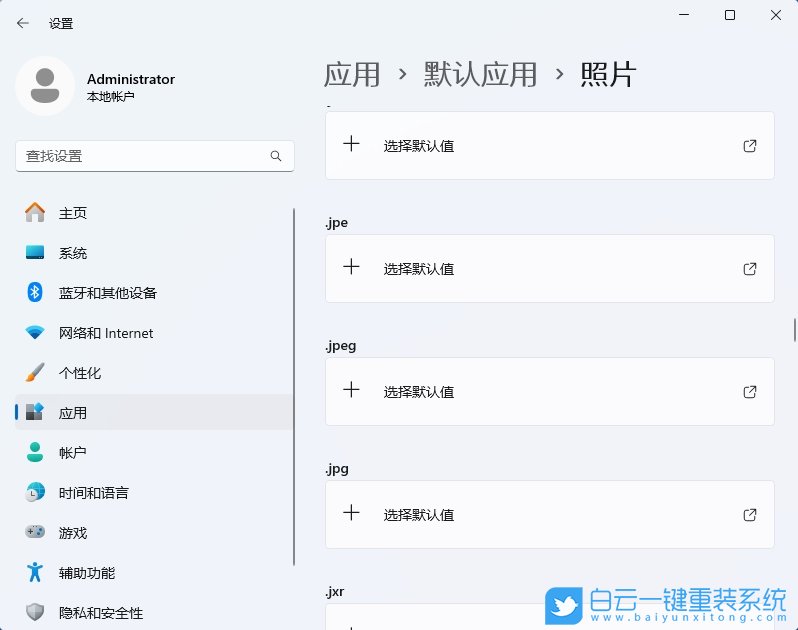Image resolution: width=798 pixels, height=630 pixels.
Task: Open 游戏 settings category
Action: tap(154, 533)
